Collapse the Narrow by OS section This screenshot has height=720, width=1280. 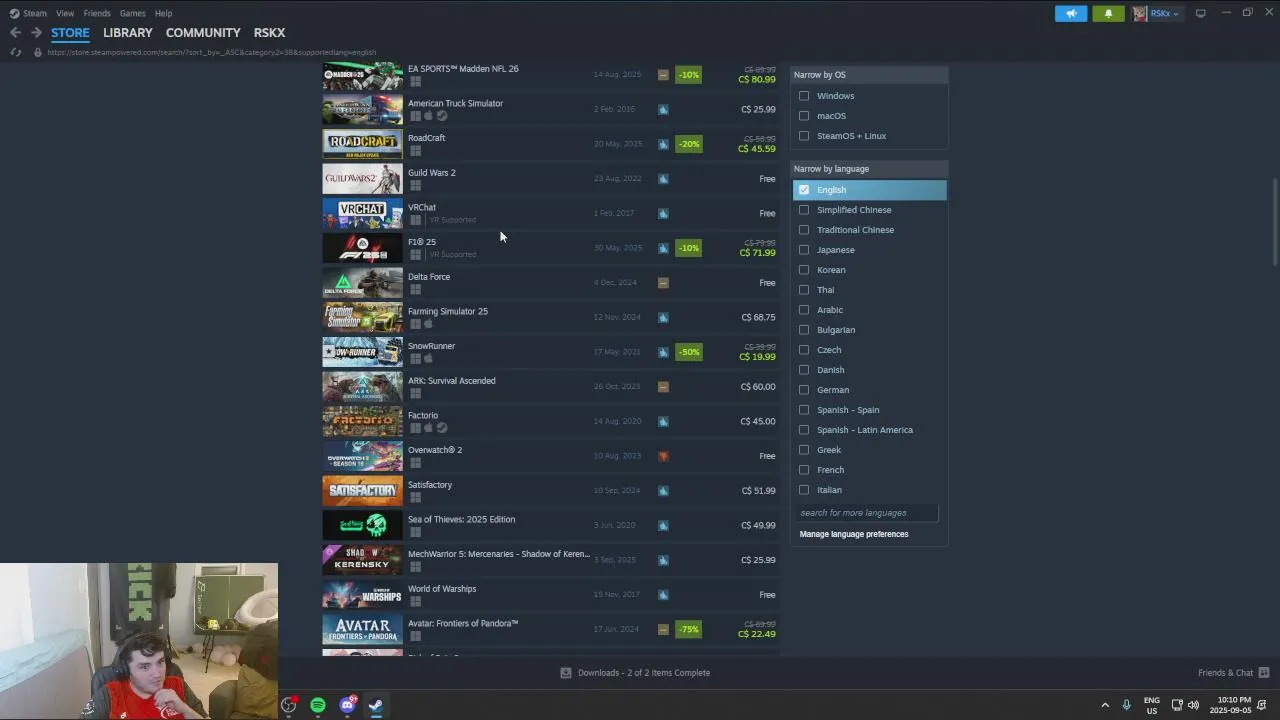pos(869,75)
